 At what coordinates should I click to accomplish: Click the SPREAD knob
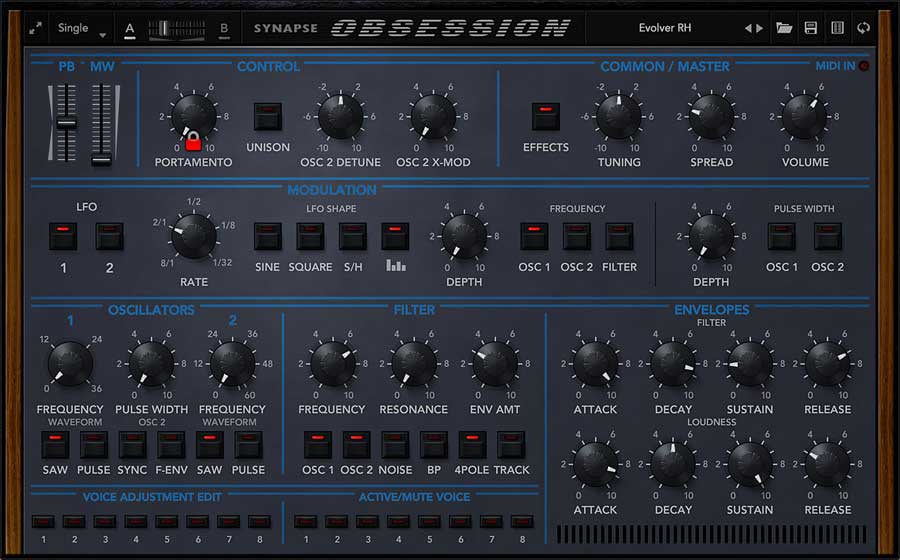click(712, 116)
